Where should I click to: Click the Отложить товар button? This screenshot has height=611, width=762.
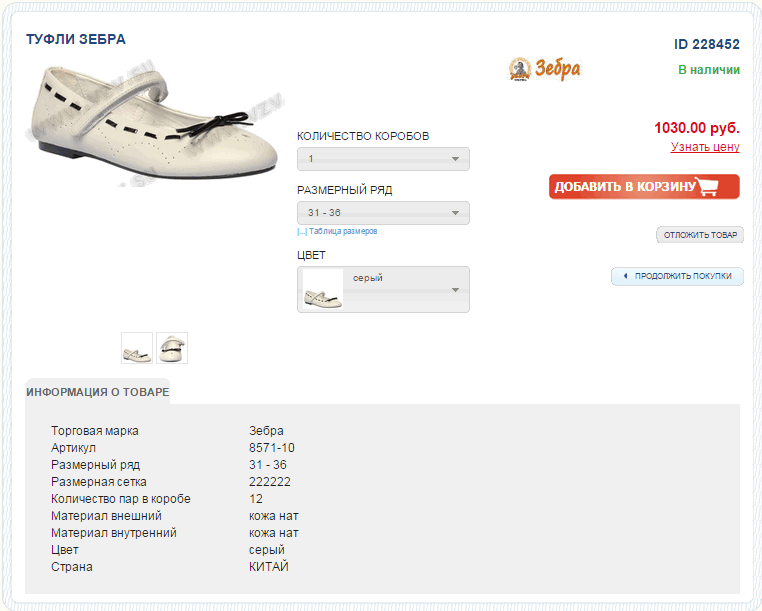click(700, 235)
